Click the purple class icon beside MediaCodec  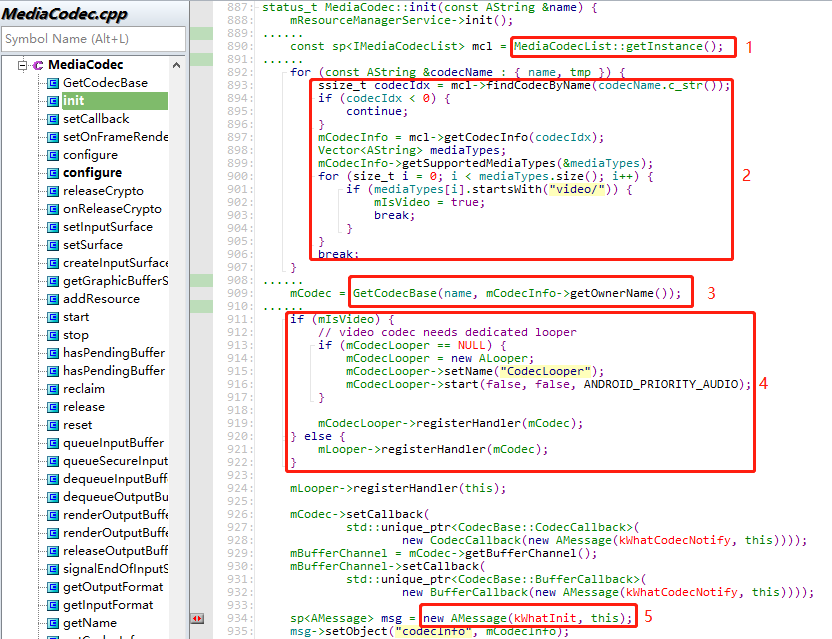pos(38,65)
